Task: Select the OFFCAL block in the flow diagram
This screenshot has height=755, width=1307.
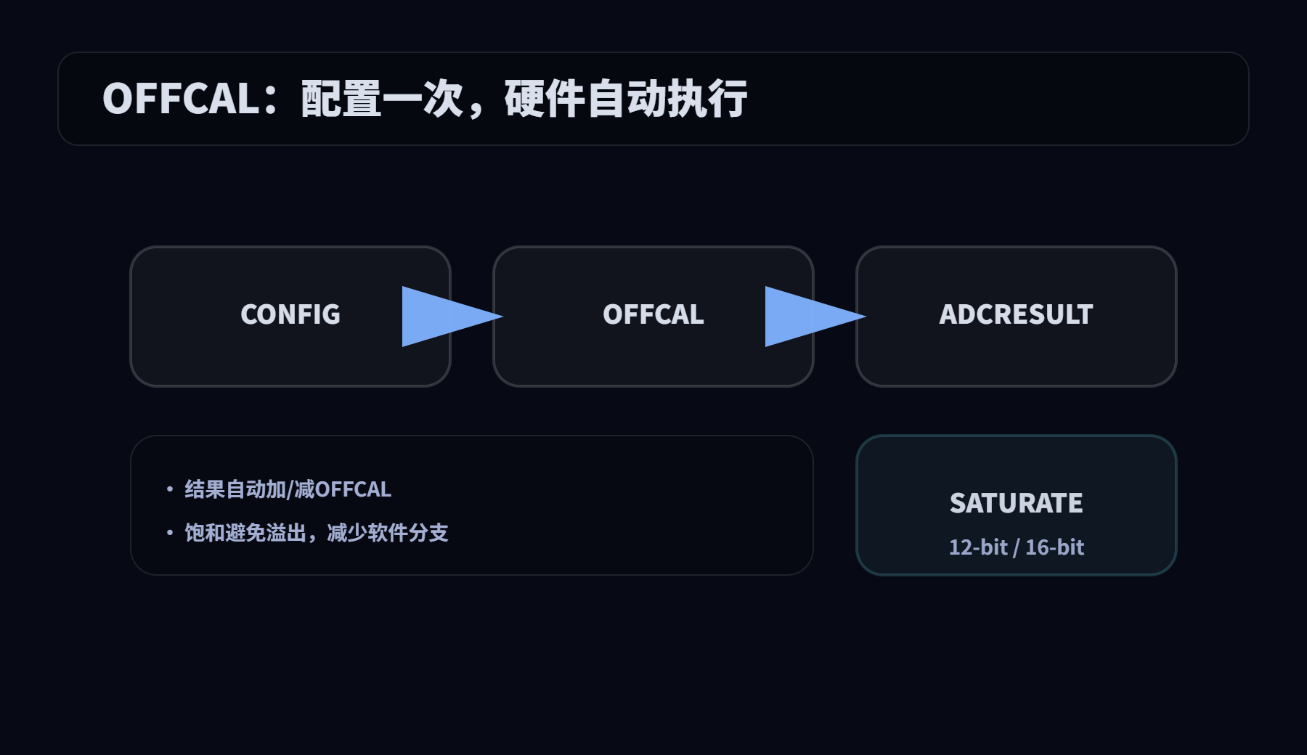Action: 653,314
